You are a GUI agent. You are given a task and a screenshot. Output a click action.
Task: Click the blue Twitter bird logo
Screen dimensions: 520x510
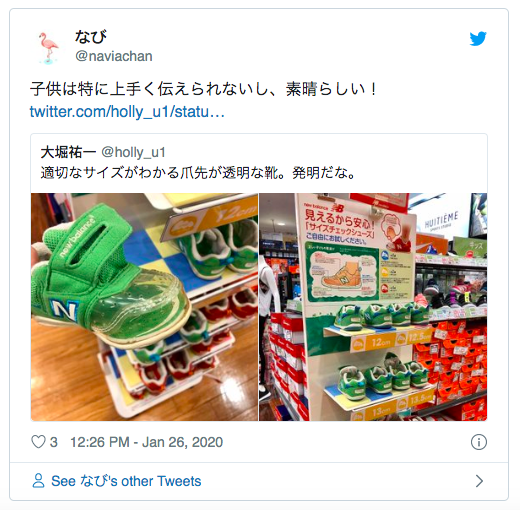coord(478,39)
